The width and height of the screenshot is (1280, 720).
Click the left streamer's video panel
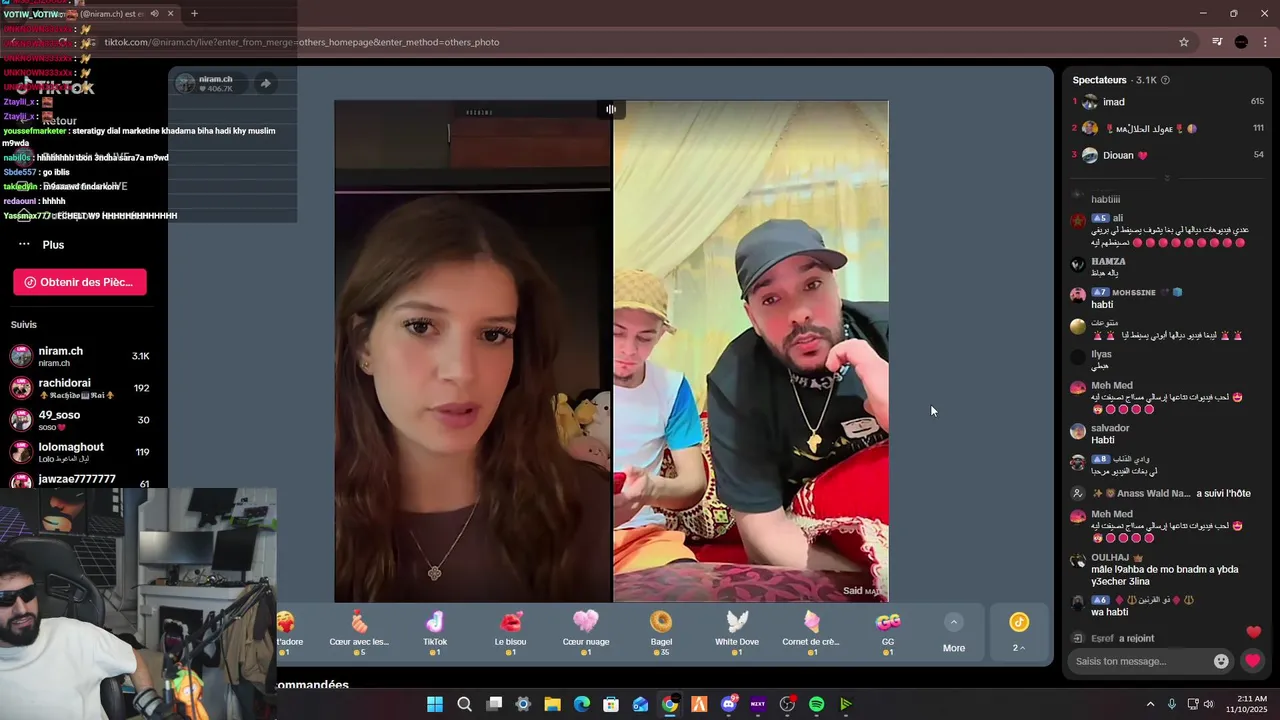(x=472, y=352)
